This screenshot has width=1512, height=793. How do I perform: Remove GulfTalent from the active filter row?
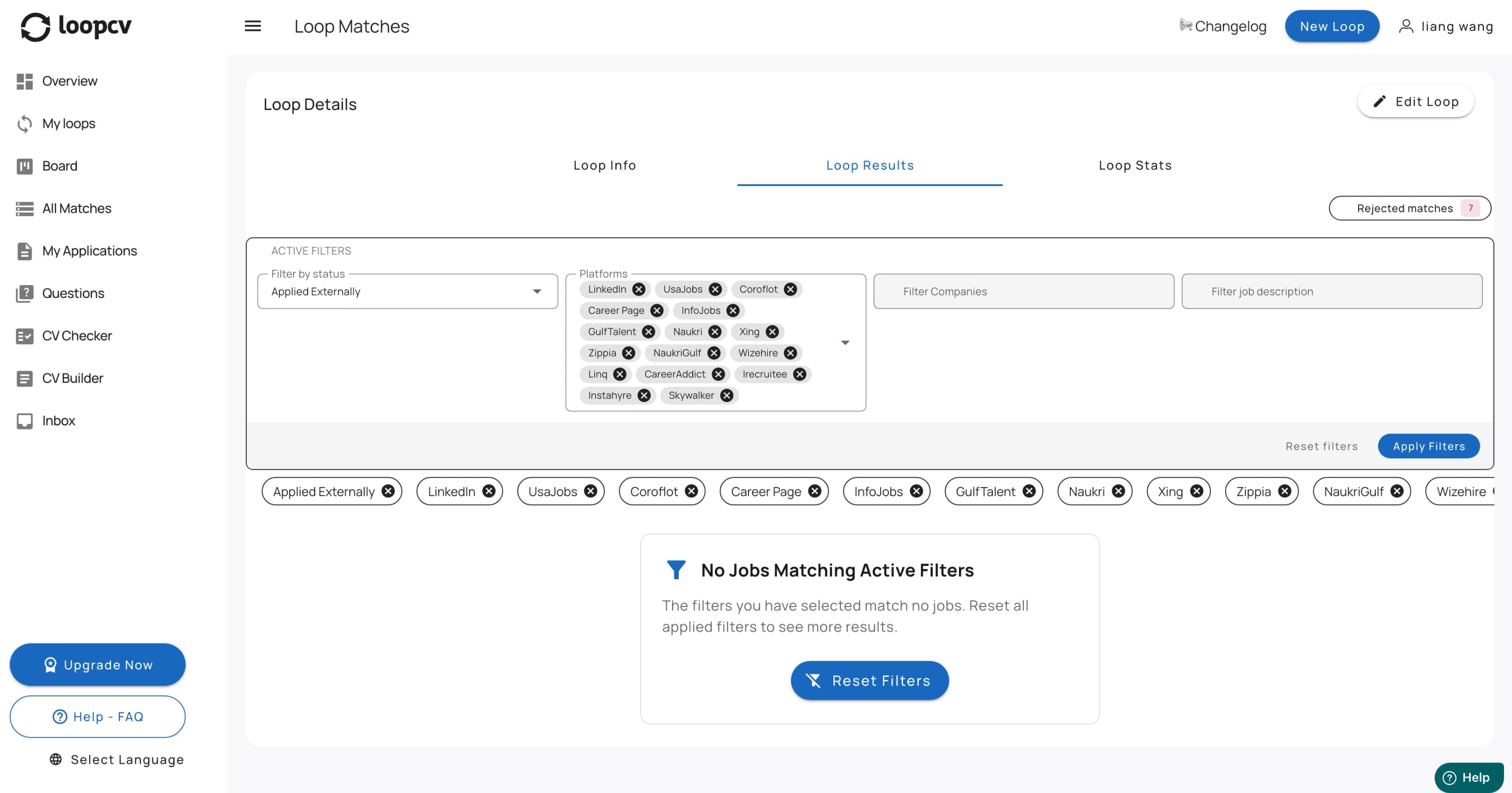click(x=1029, y=491)
